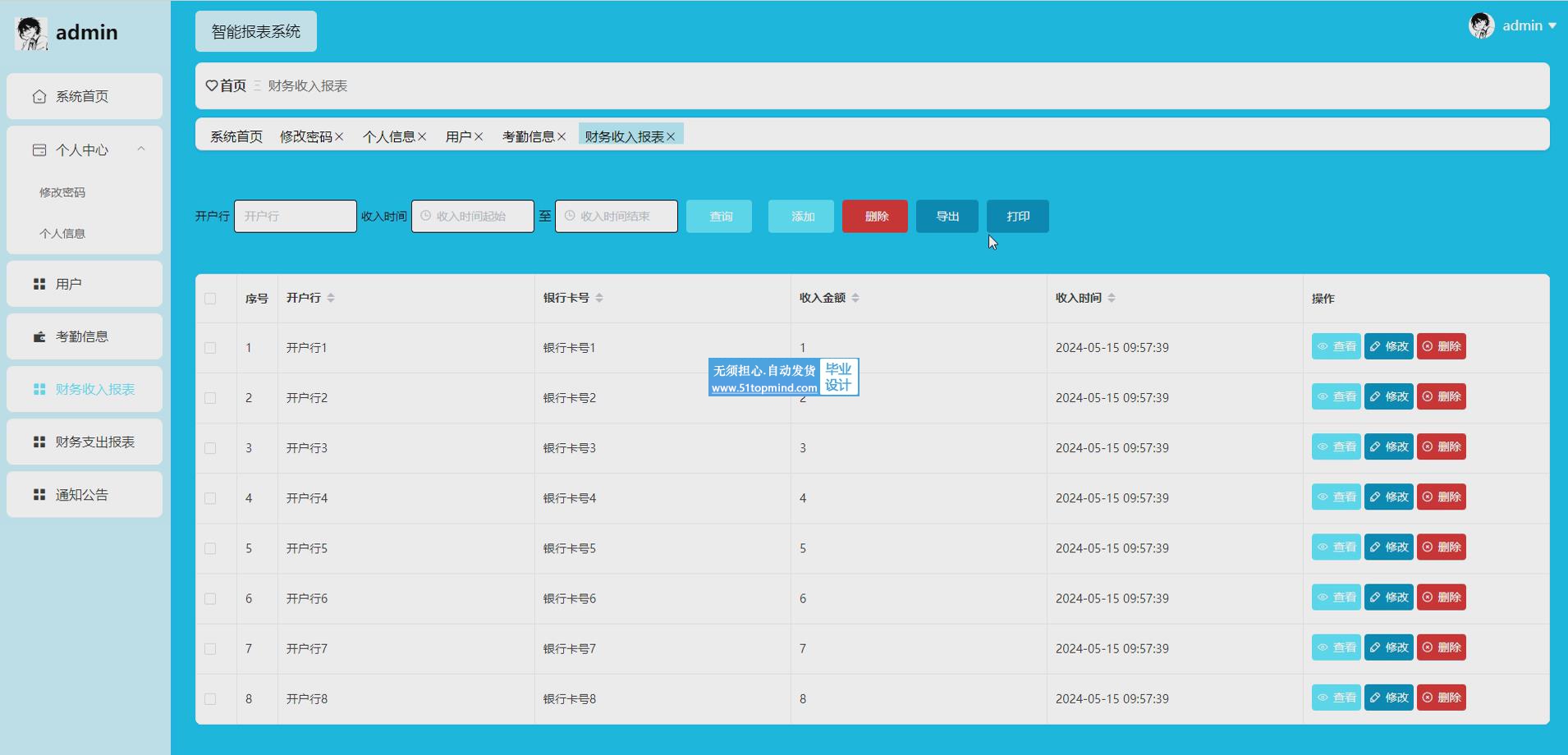The width and height of the screenshot is (1568, 755).
Task: Edit row 开户行2 with 修改 button
Action: (1389, 396)
